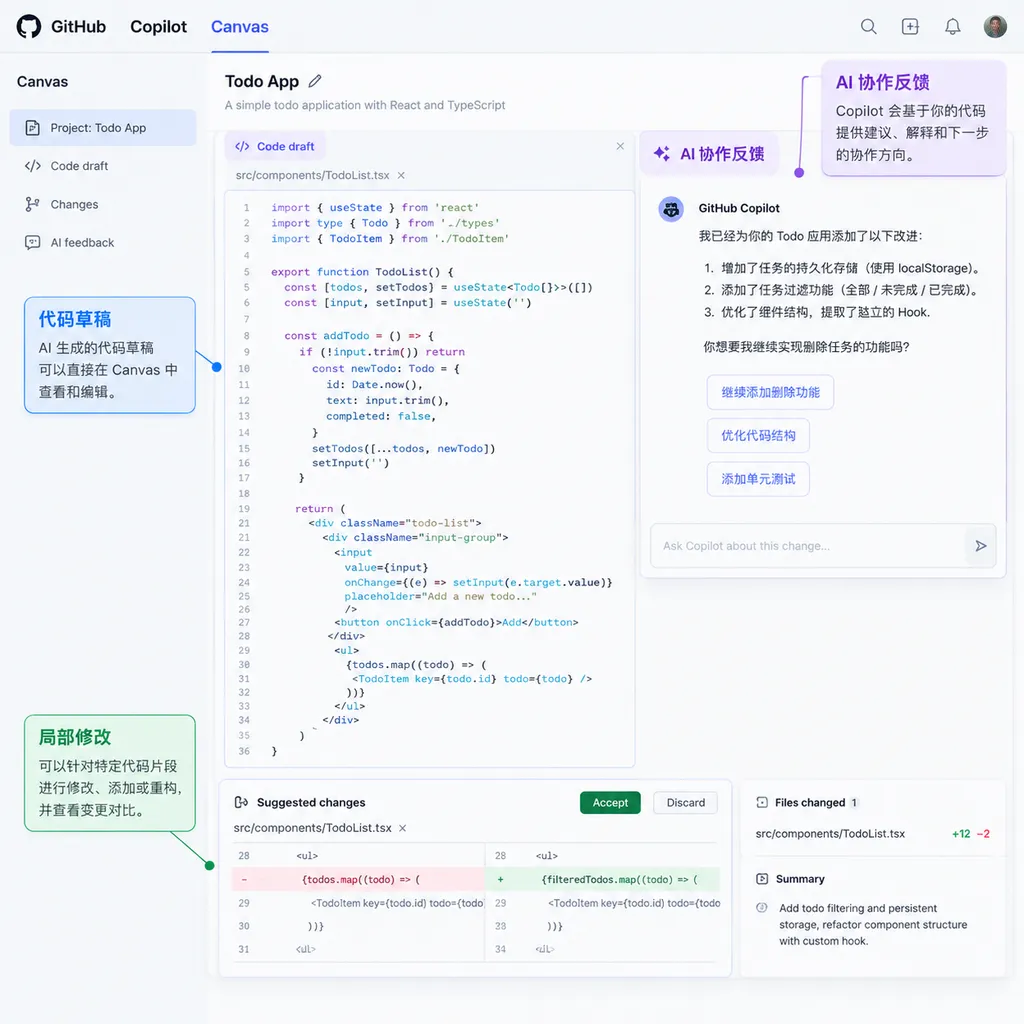Click code line 'completed: false,'
1024x1024 pixels.
pos(381,416)
